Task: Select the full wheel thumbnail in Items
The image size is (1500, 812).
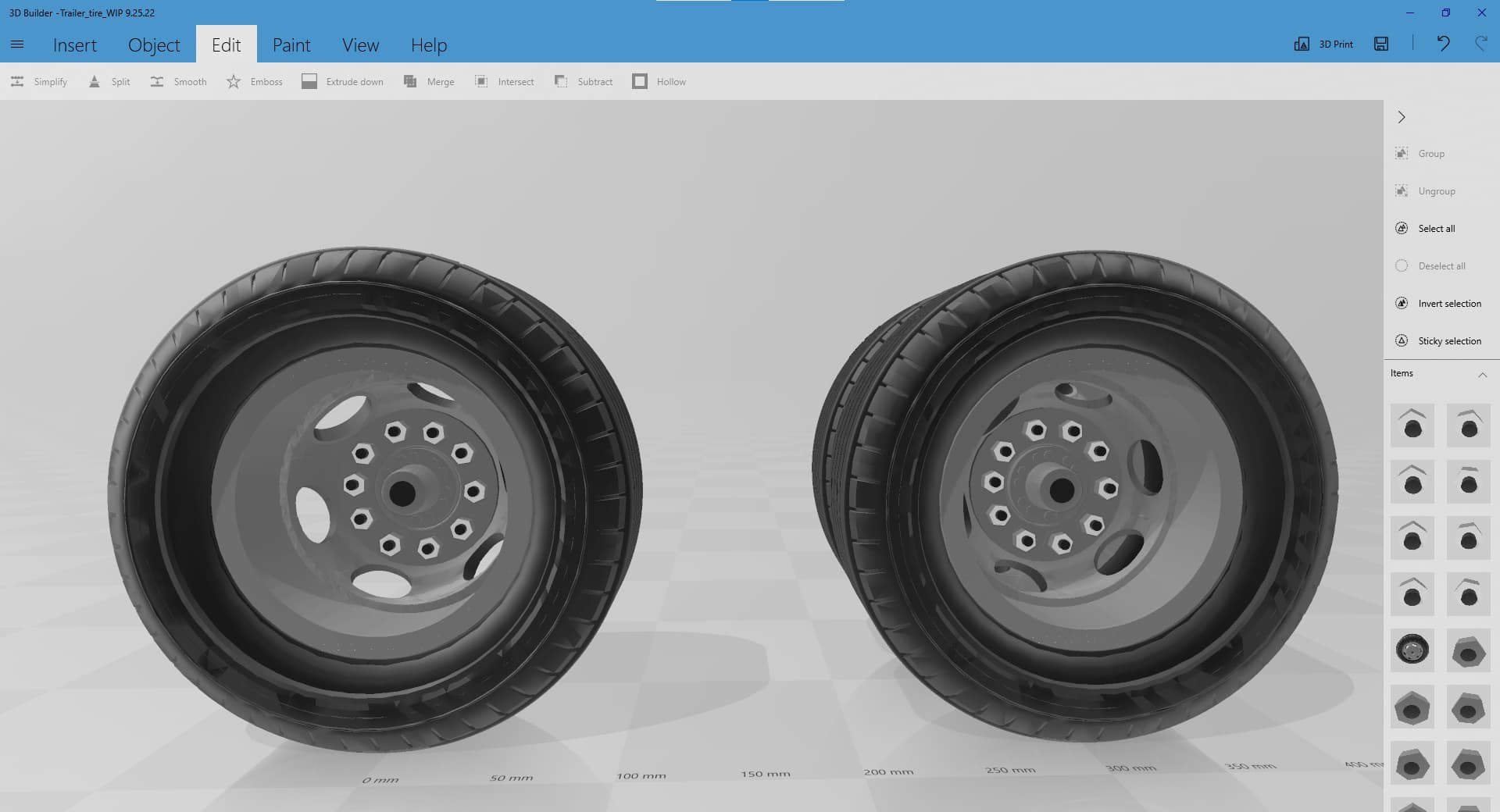Action: 1412,650
